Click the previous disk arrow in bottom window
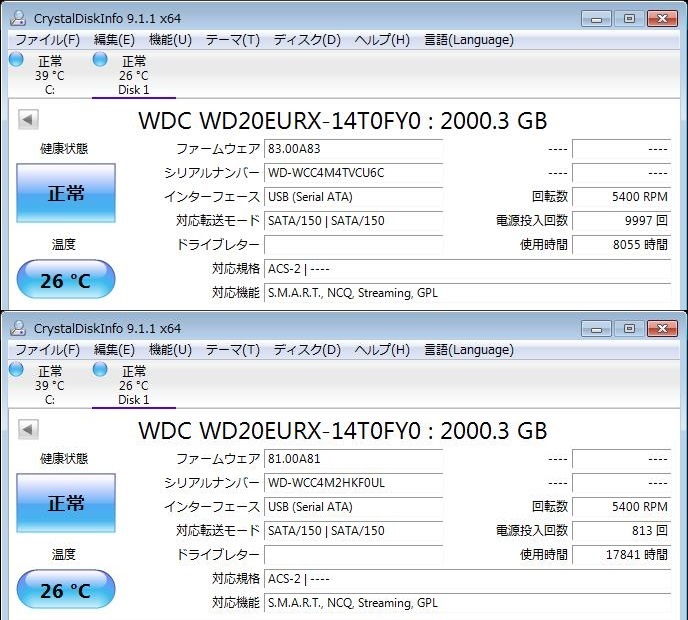Screen dimensions: 688x620 29,429
